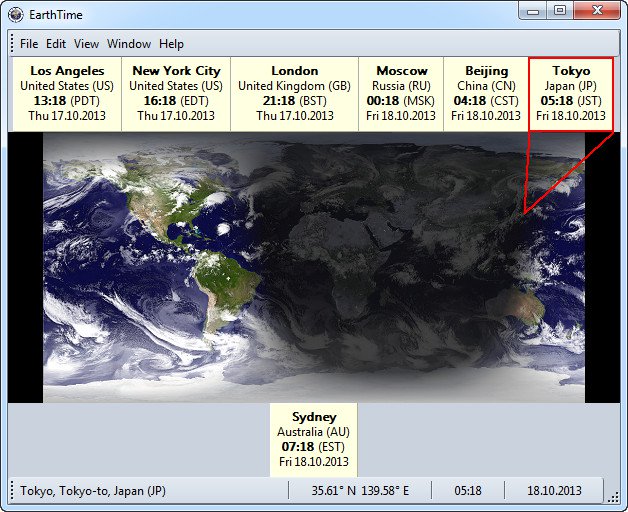
Task: Open the View menu
Action: [x=86, y=44]
